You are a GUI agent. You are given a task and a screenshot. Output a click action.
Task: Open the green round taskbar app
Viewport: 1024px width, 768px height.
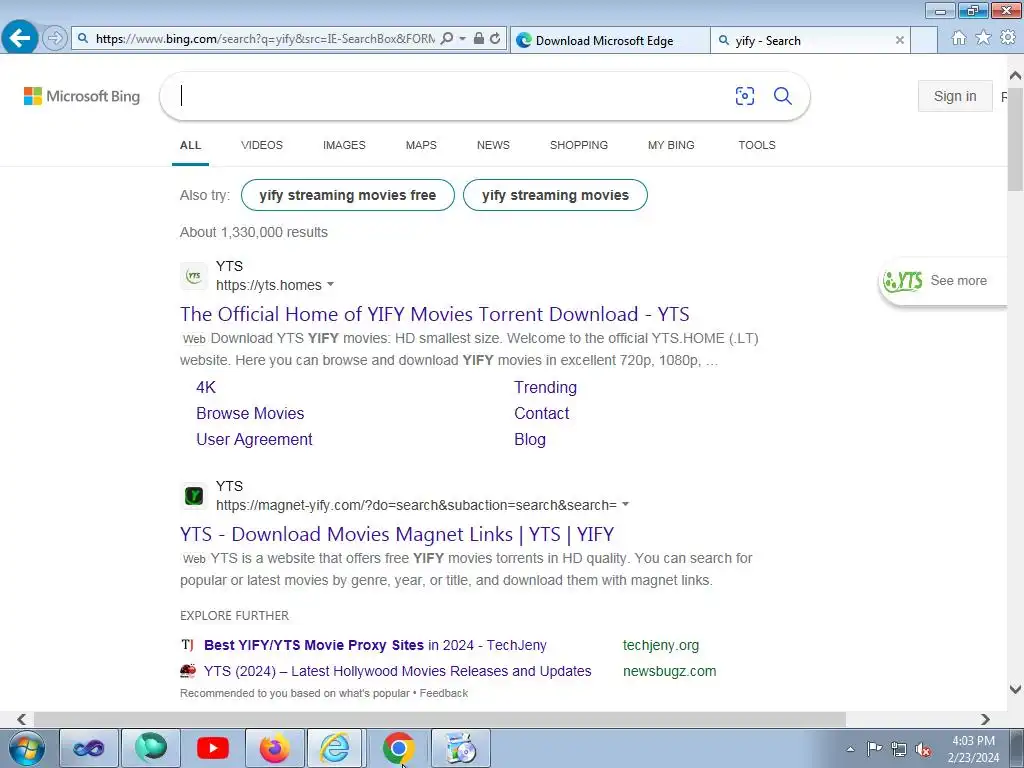tap(151, 748)
